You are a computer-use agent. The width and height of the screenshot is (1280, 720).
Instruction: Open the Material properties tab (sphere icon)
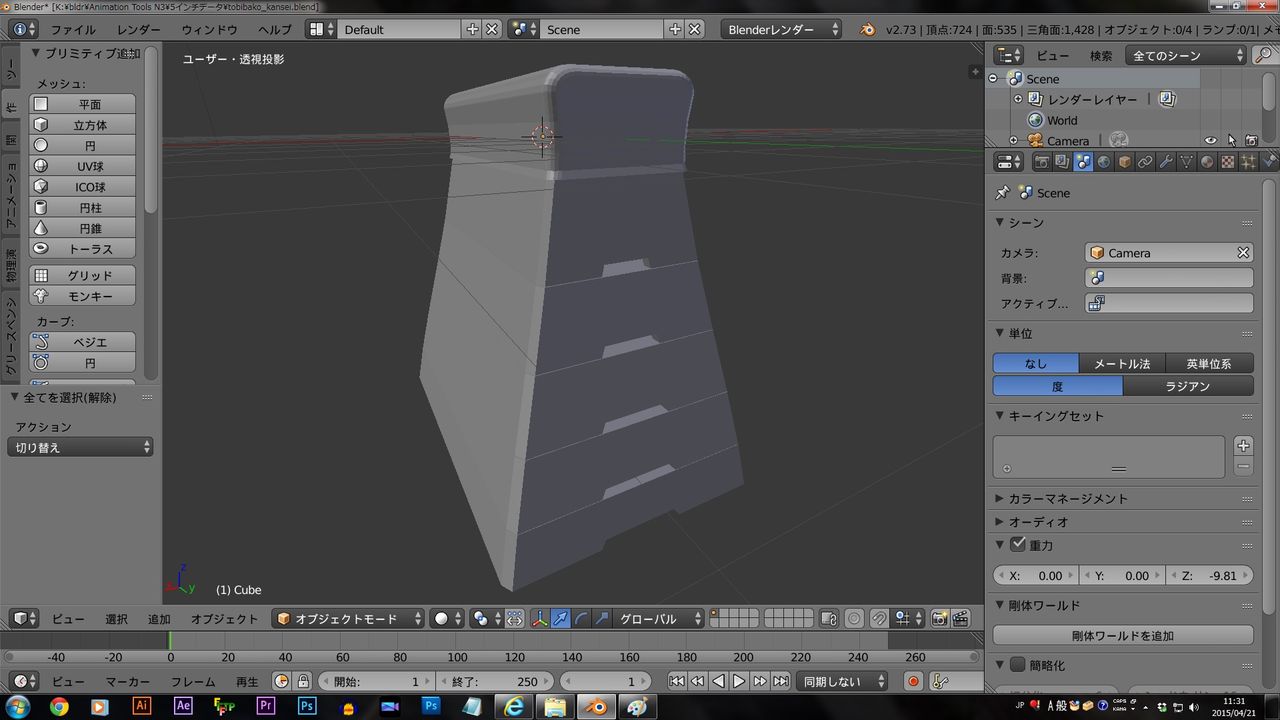(1207, 162)
